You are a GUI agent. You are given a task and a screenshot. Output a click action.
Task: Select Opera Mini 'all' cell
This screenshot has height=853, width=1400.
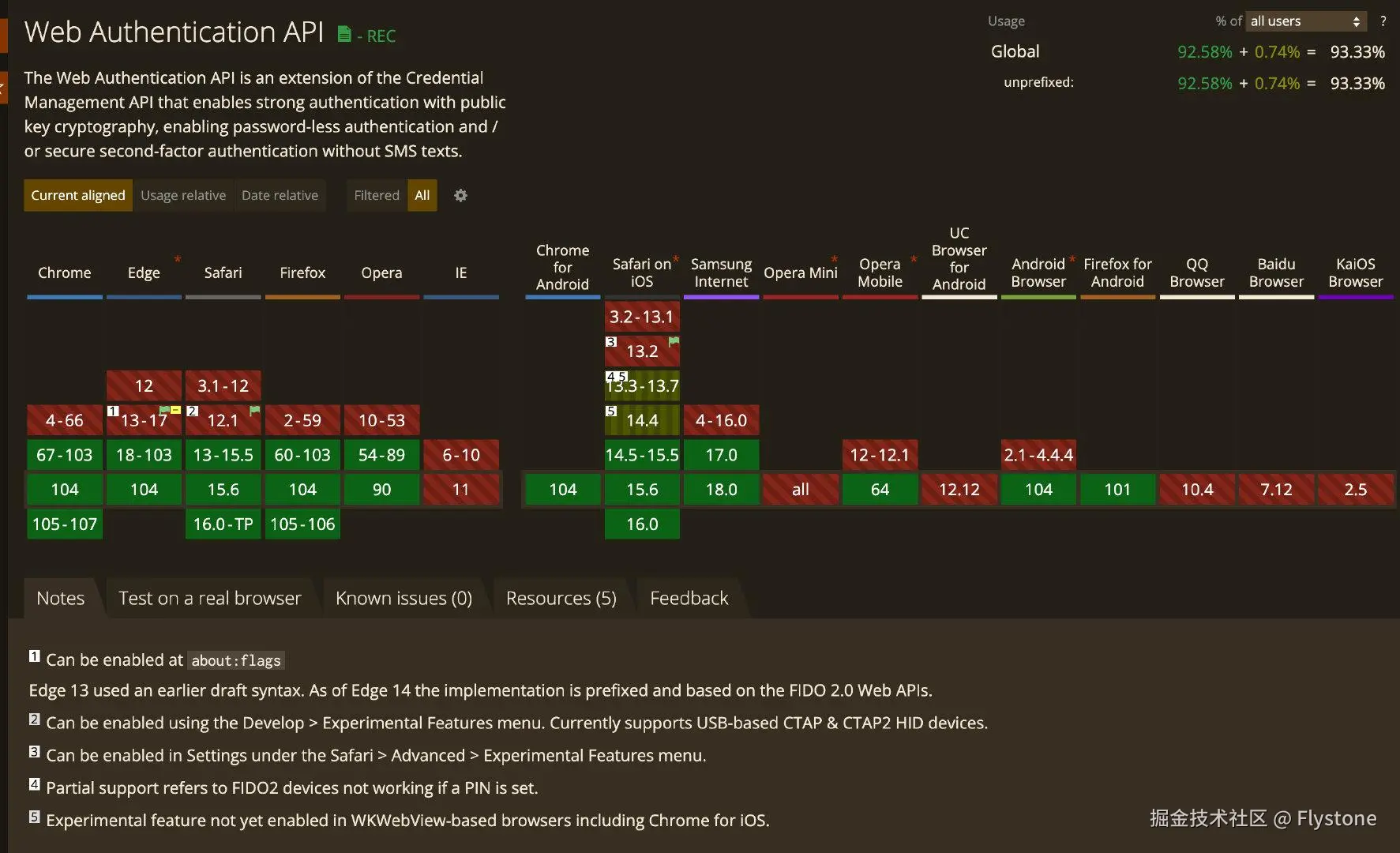801,489
